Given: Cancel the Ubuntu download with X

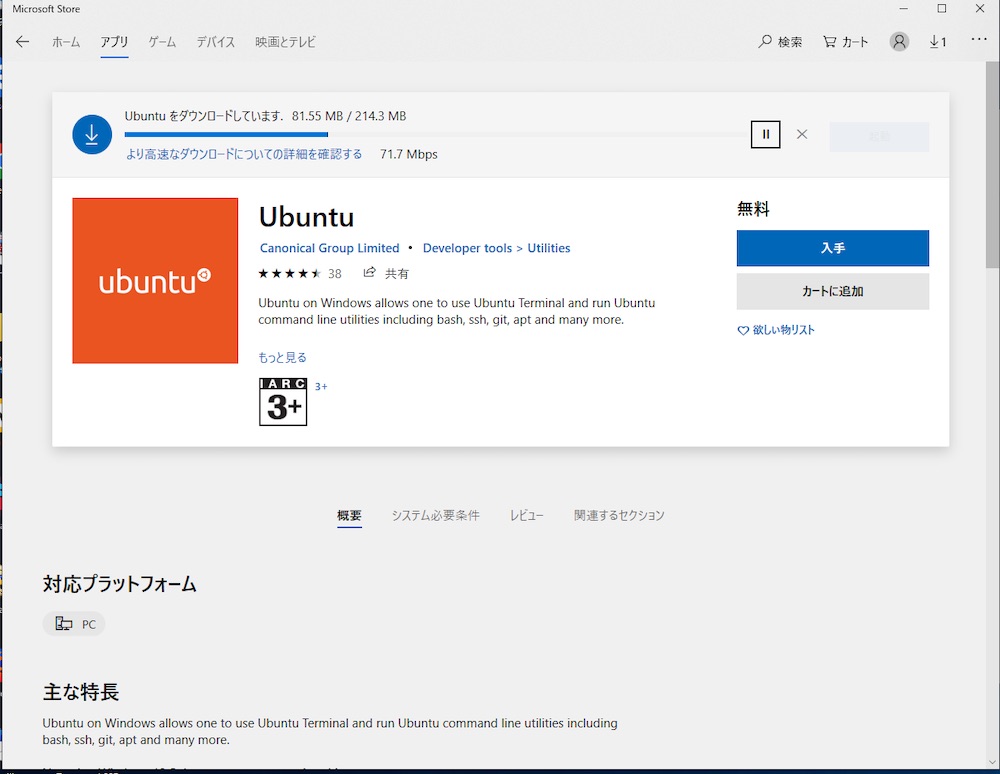Looking at the screenshot, I should click(x=802, y=134).
